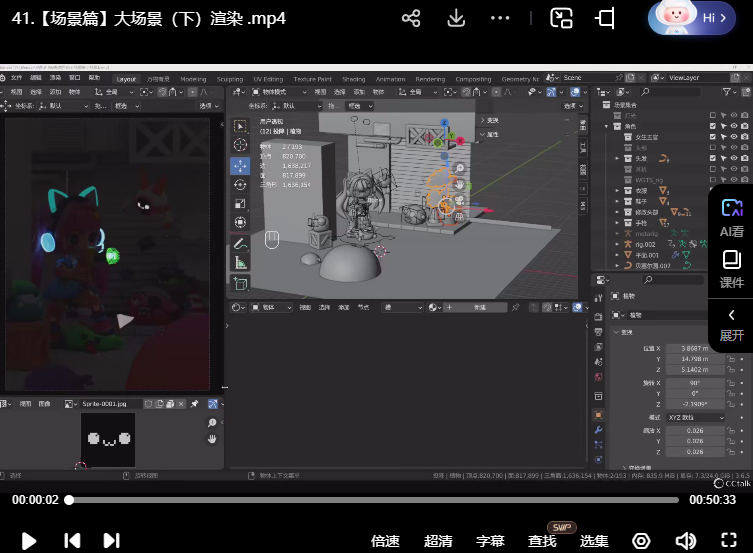Image resolution: width=753 pixels, height=553 pixels.
Task: Open the 课件 courseware panel
Action: (x=731, y=269)
